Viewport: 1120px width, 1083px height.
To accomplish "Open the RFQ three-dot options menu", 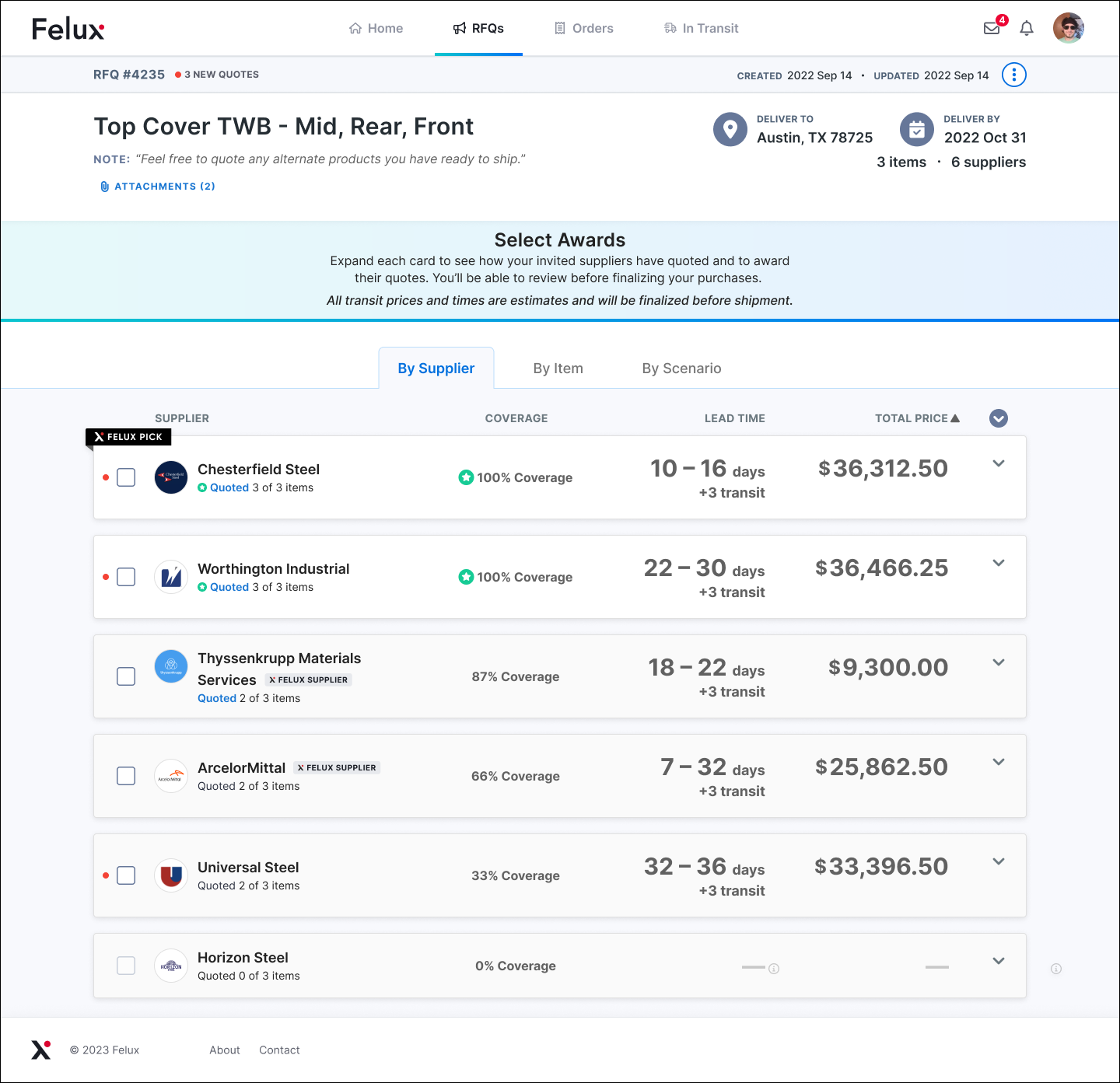I will point(1014,75).
